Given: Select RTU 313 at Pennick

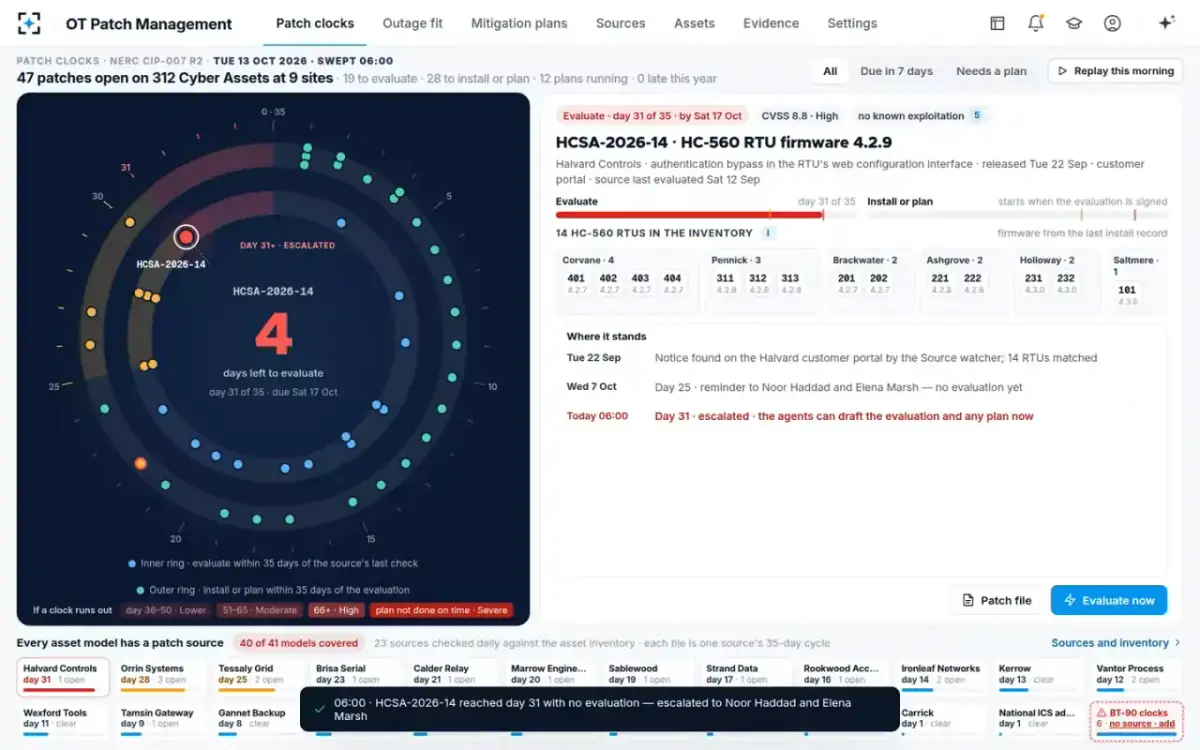Looking at the screenshot, I should tap(790, 284).
